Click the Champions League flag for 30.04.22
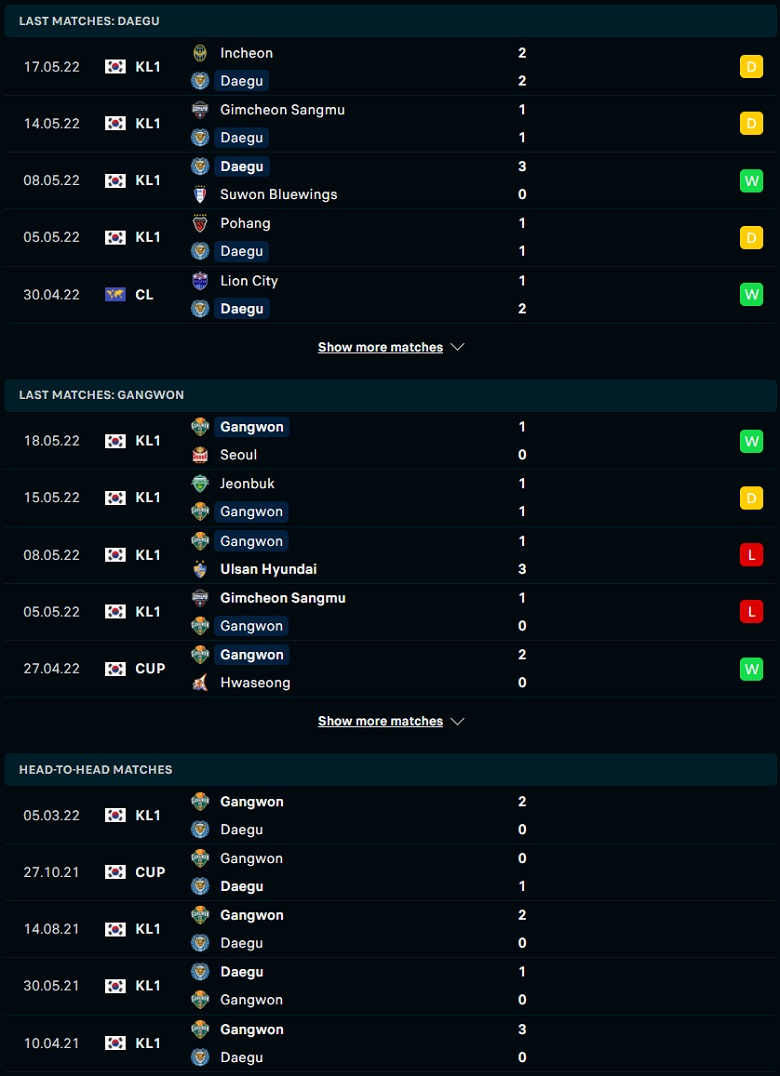Image resolution: width=780 pixels, height=1076 pixels. (x=115, y=295)
